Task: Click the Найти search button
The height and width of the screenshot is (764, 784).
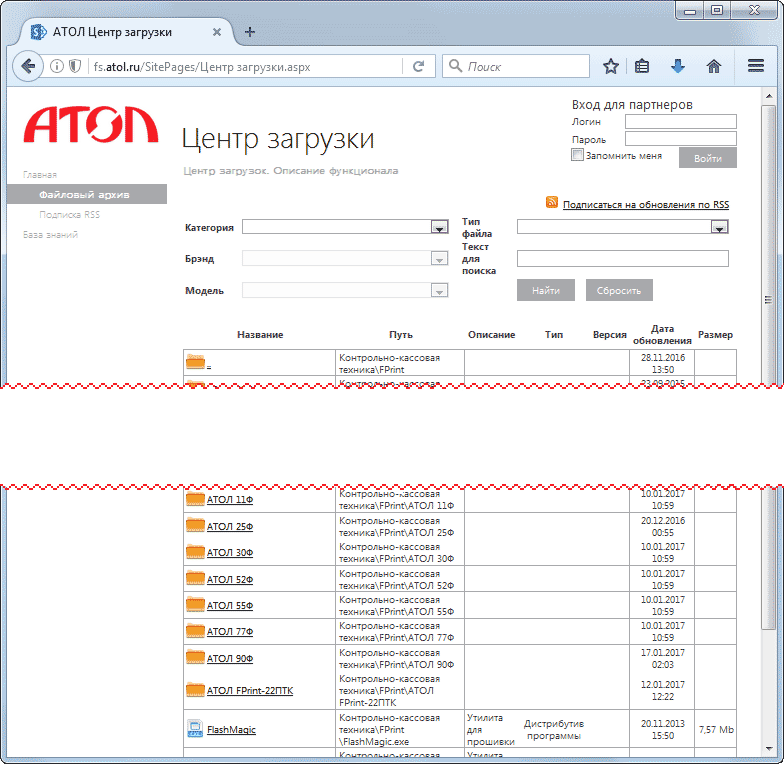Action: [546, 290]
